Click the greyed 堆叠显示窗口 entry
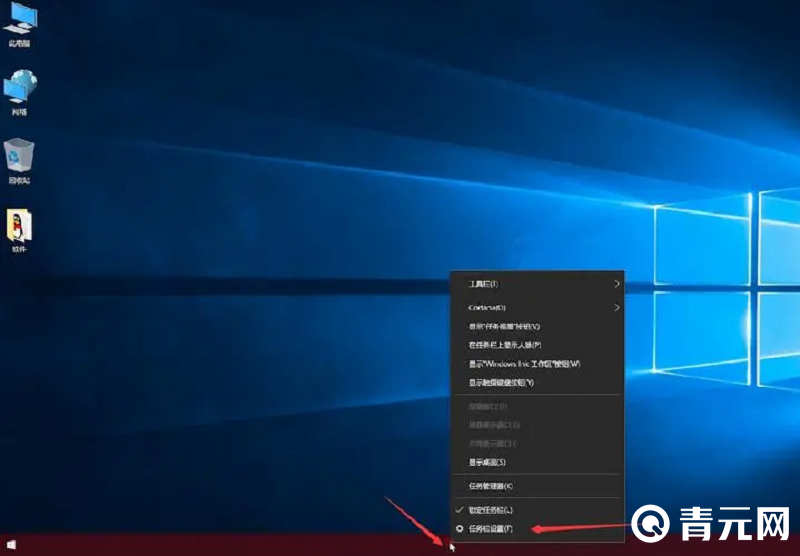Screen dimensions: 800x556 point(538,425)
